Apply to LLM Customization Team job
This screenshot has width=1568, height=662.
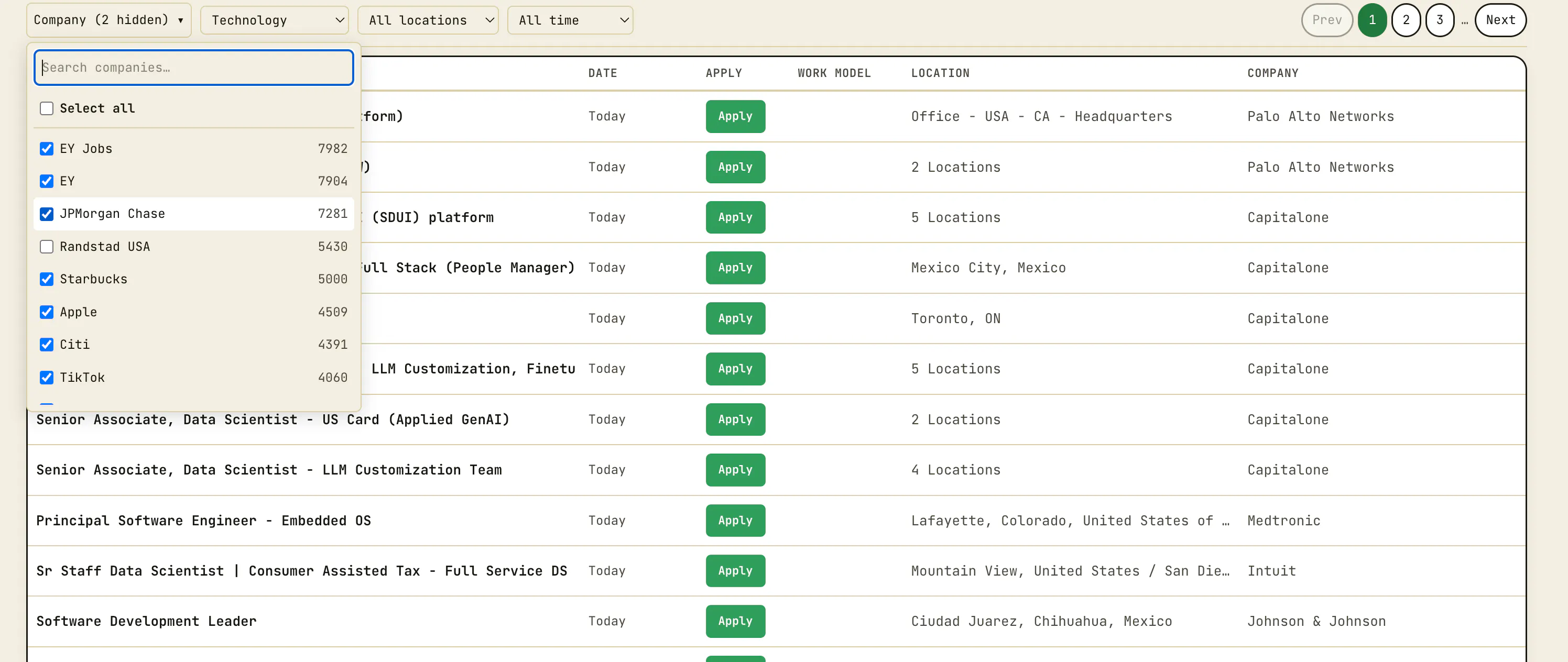point(735,470)
